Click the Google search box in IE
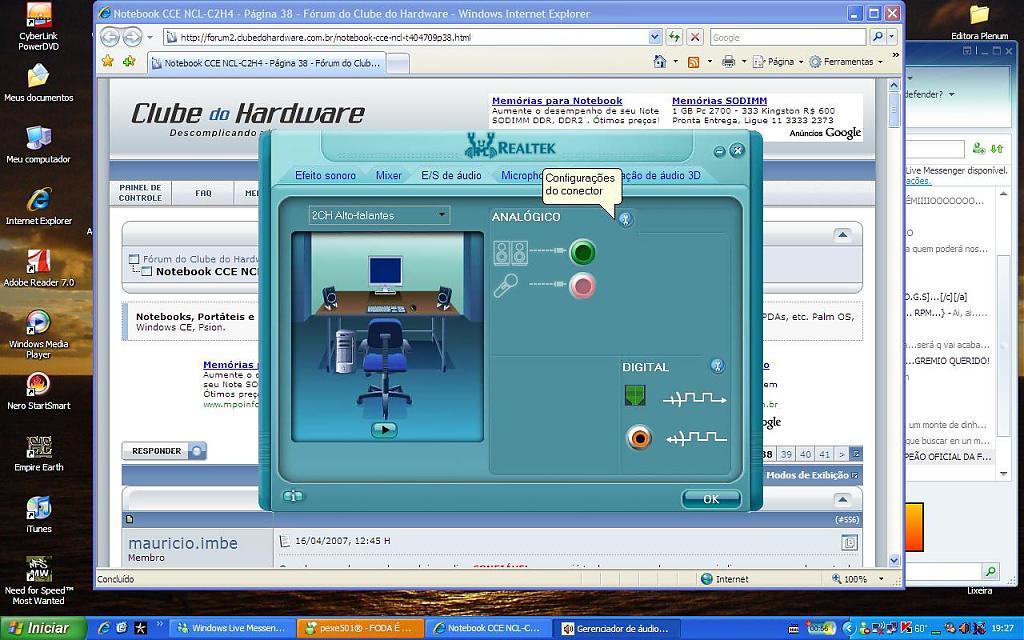Screen dimensions: 1024x640 [788, 37]
